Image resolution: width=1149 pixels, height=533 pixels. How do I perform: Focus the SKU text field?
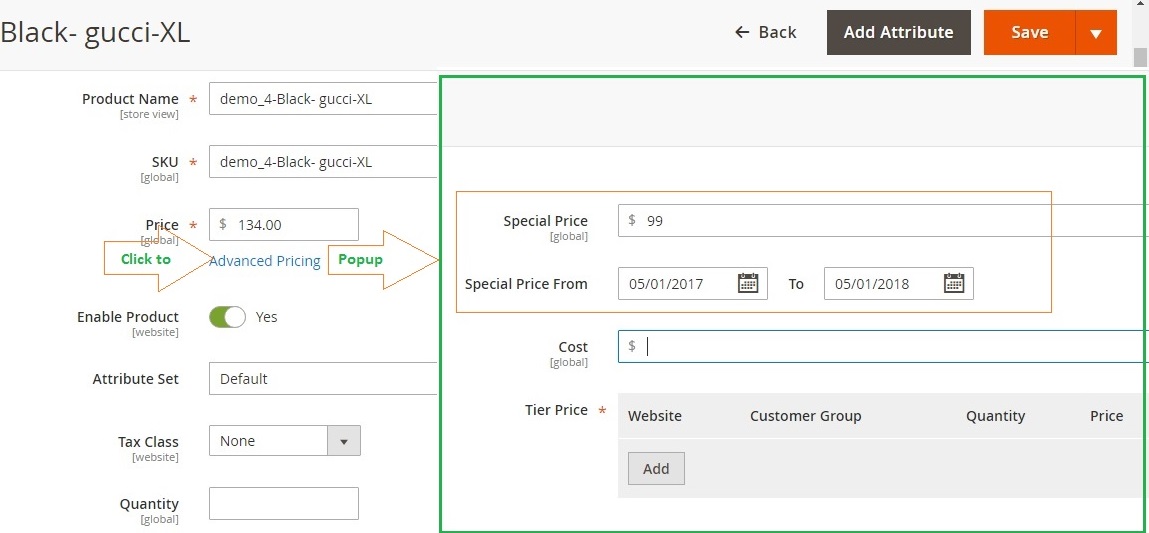(x=322, y=162)
